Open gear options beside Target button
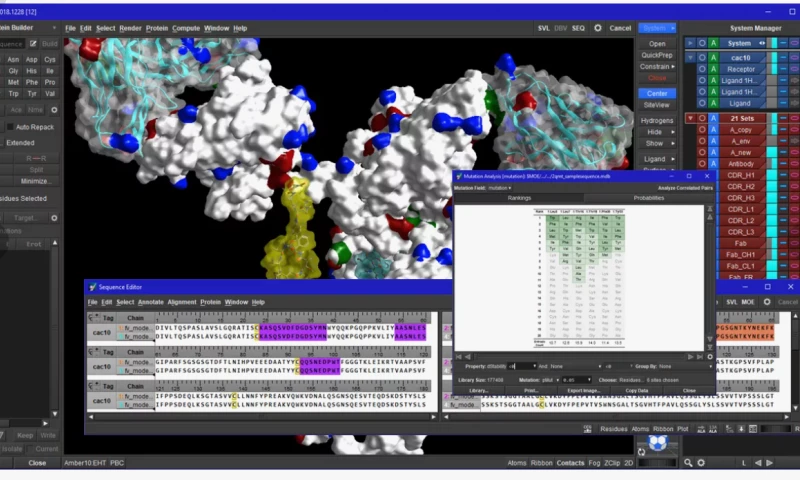The height and width of the screenshot is (480, 800). pyautogui.click(x=54, y=218)
